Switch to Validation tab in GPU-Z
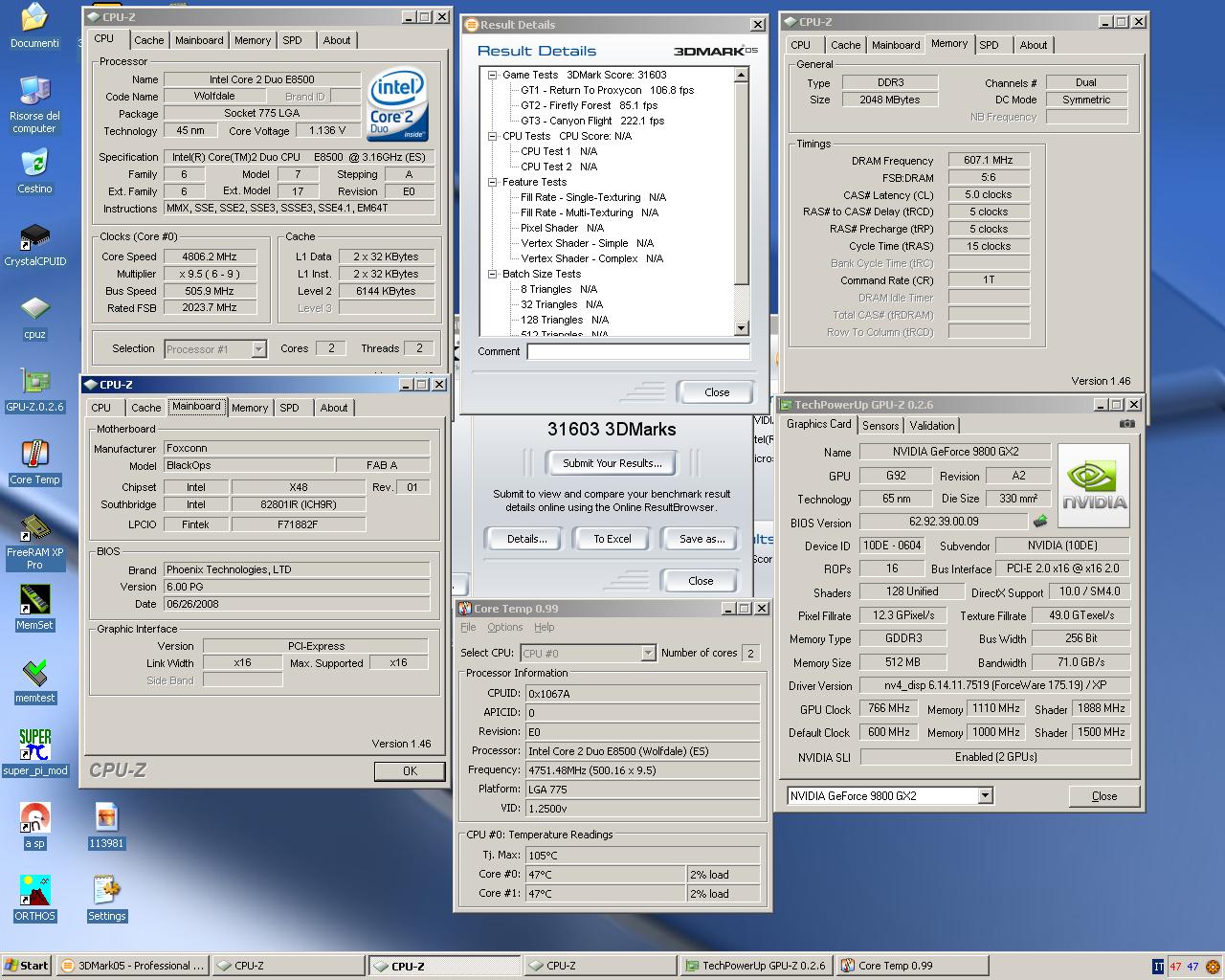Screen dimensions: 1225x980 click(931, 426)
